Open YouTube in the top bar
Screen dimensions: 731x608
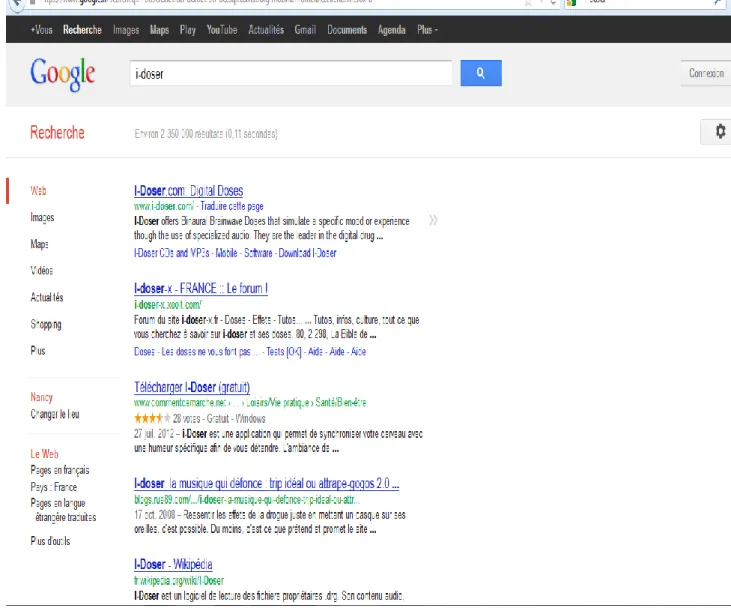[222, 30]
